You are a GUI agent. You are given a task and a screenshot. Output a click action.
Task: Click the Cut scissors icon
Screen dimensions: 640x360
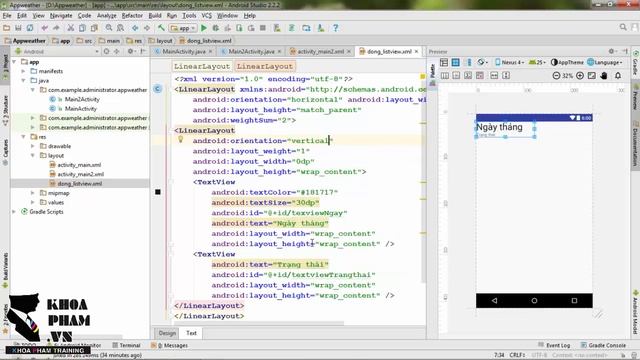[x=71, y=28]
